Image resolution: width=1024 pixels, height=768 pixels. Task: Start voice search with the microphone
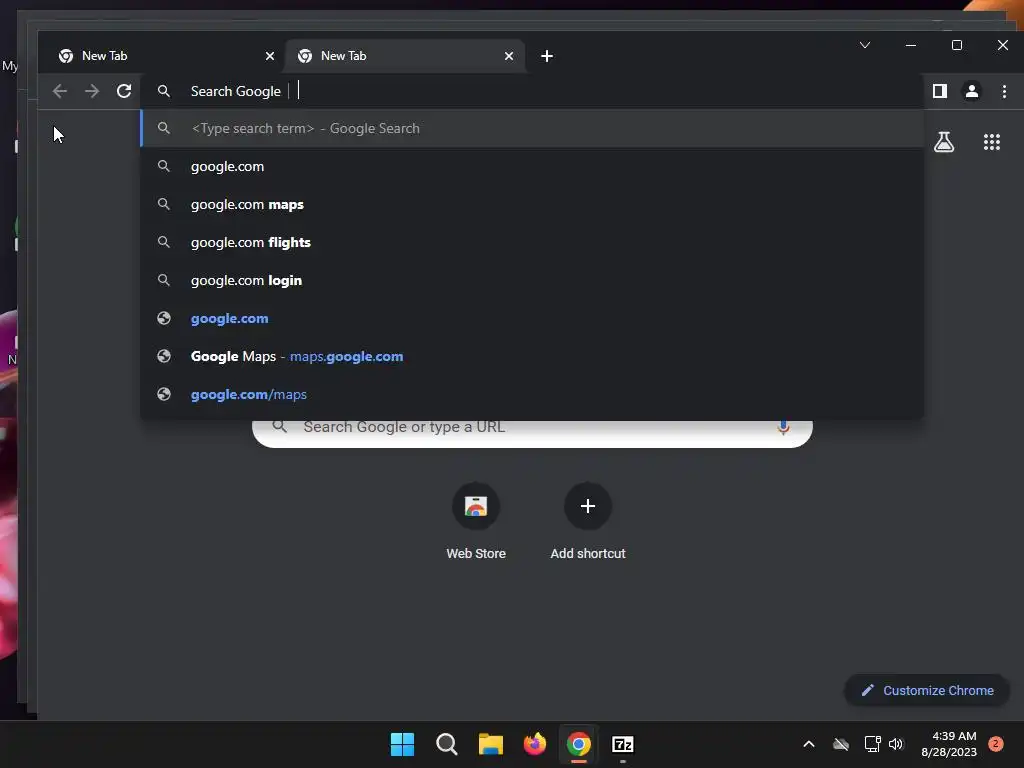(783, 427)
